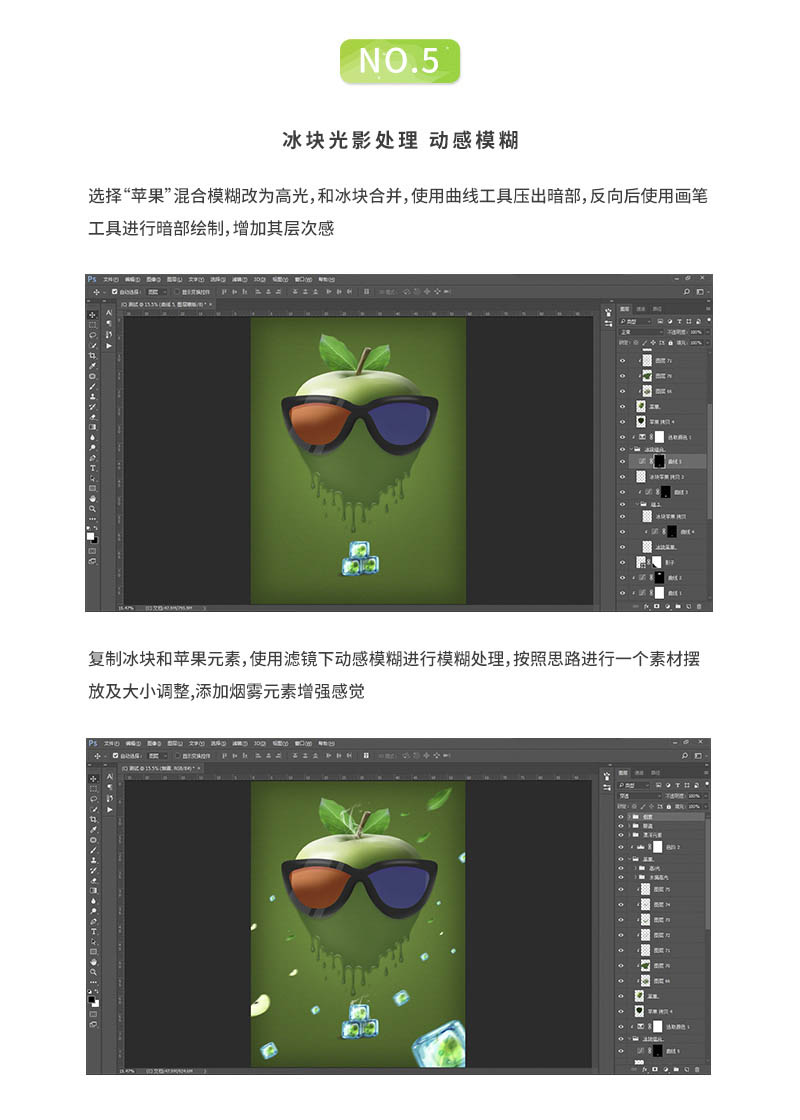Hide the 烟雾 group in second screenshot

[621, 817]
